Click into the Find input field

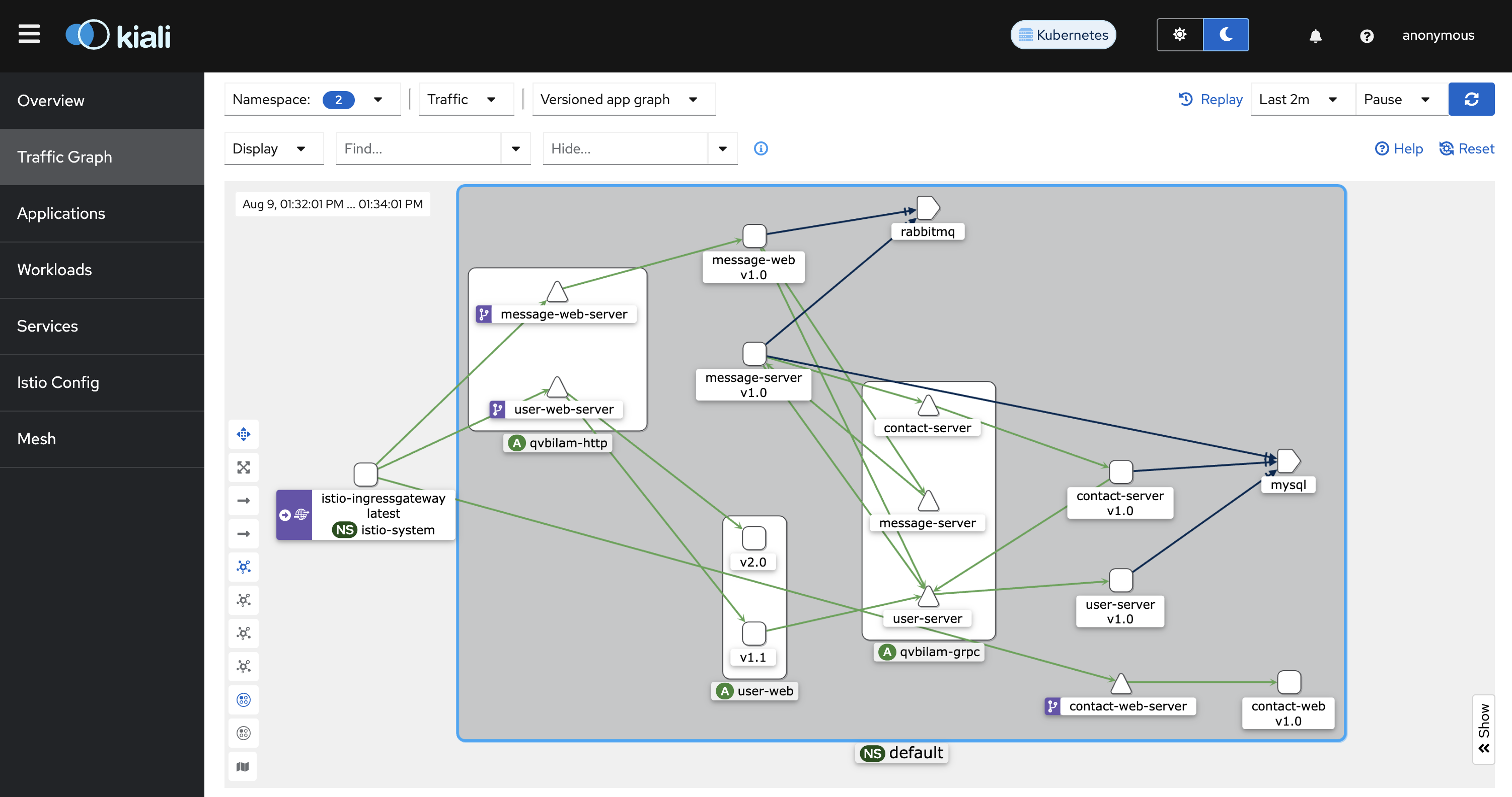click(x=418, y=148)
